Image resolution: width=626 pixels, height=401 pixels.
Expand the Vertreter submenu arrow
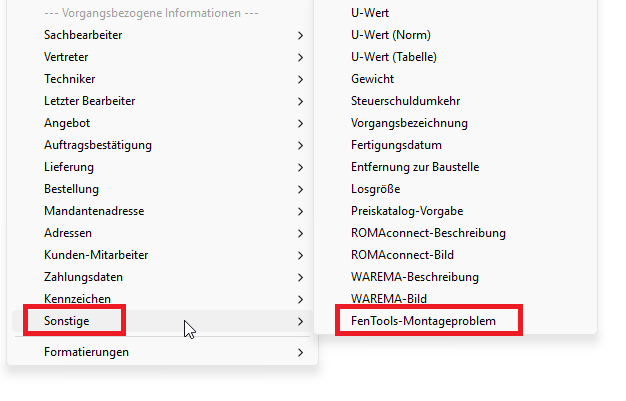300,57
